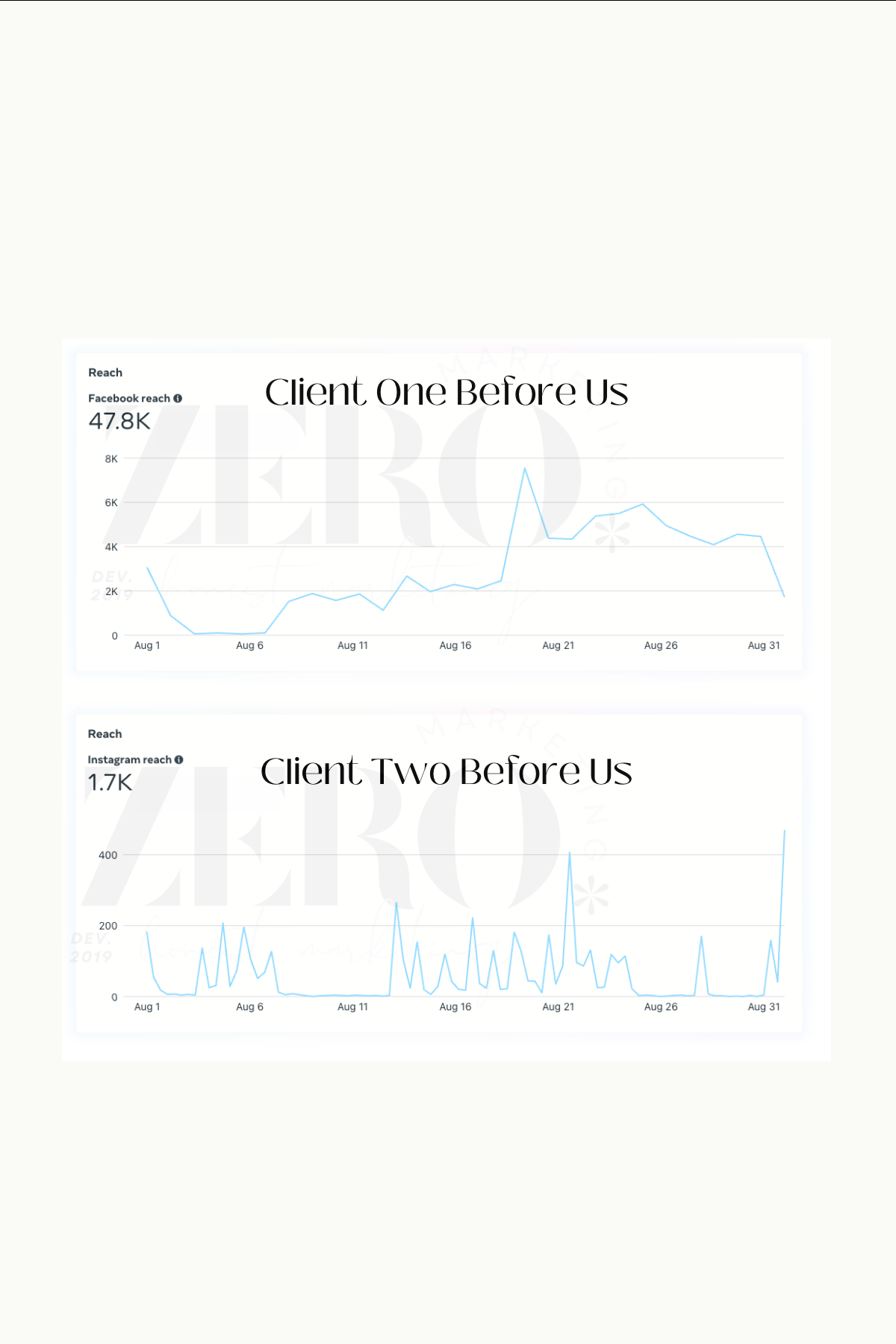Select the 47.8K Facebook reach total
896x1344 pixels.
click(x=119, y=422)
